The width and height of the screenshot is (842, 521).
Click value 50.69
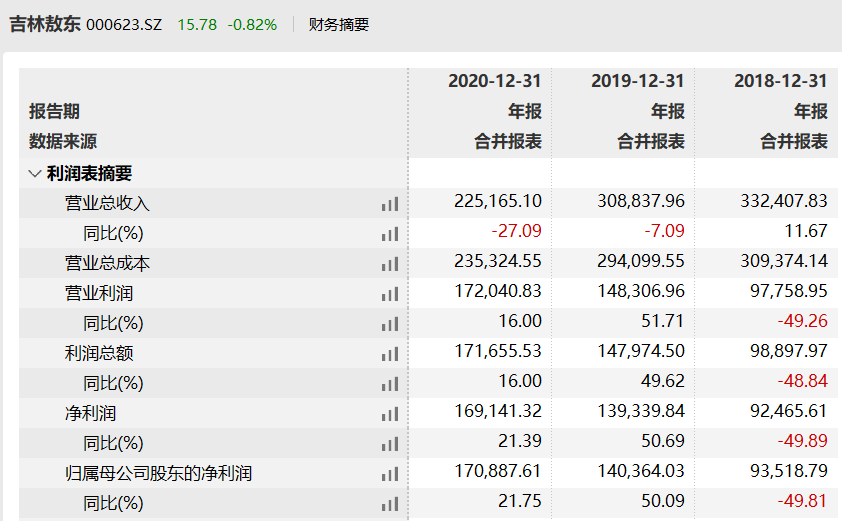click(663, 442)
